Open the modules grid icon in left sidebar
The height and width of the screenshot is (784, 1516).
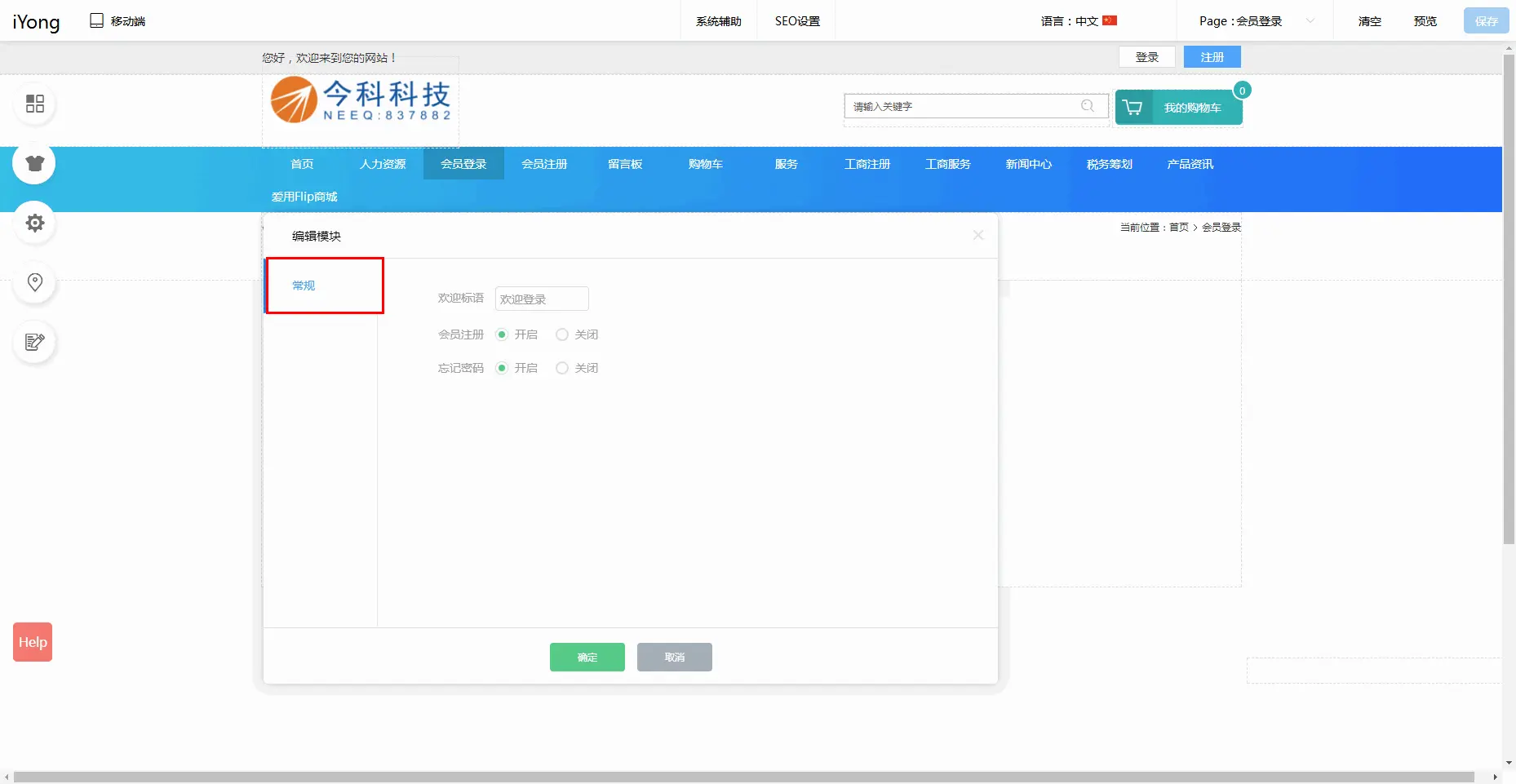tap(35, 104)
